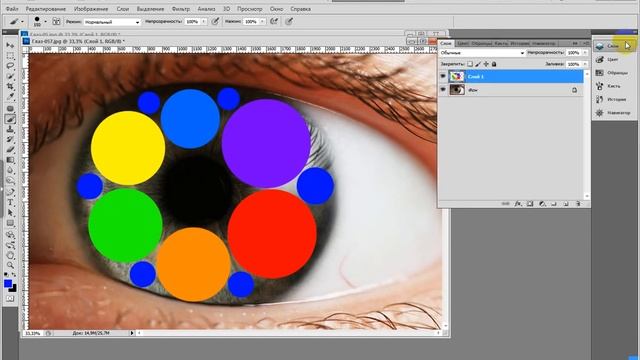Select the Magic Wand tool
640x360 pixels.
[10, 76]
